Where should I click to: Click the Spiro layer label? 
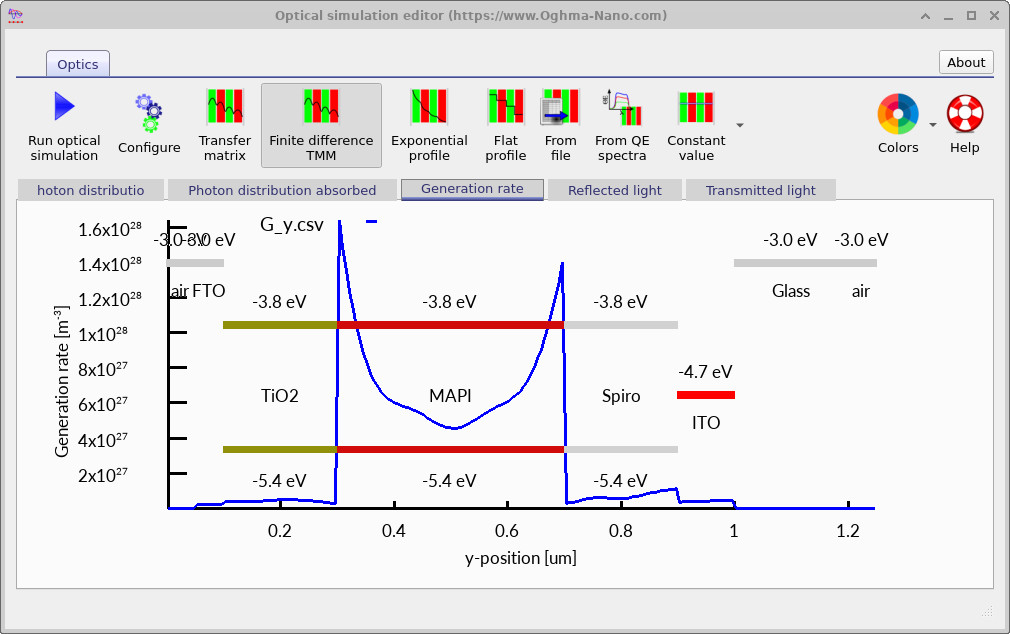[x=621, y=396]
